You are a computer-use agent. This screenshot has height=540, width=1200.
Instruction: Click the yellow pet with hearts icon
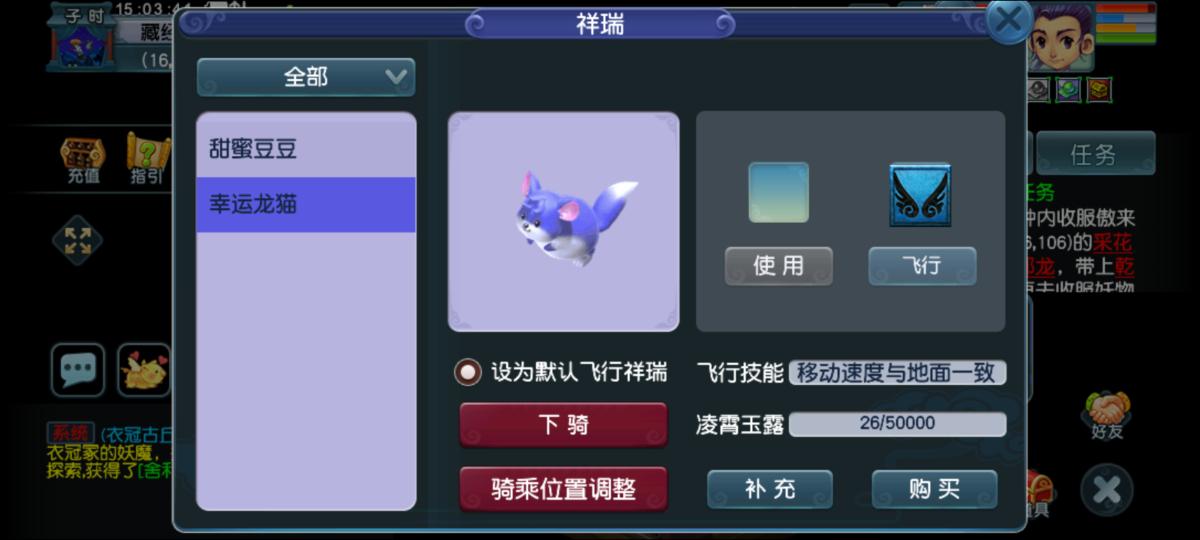pos(145,371)
